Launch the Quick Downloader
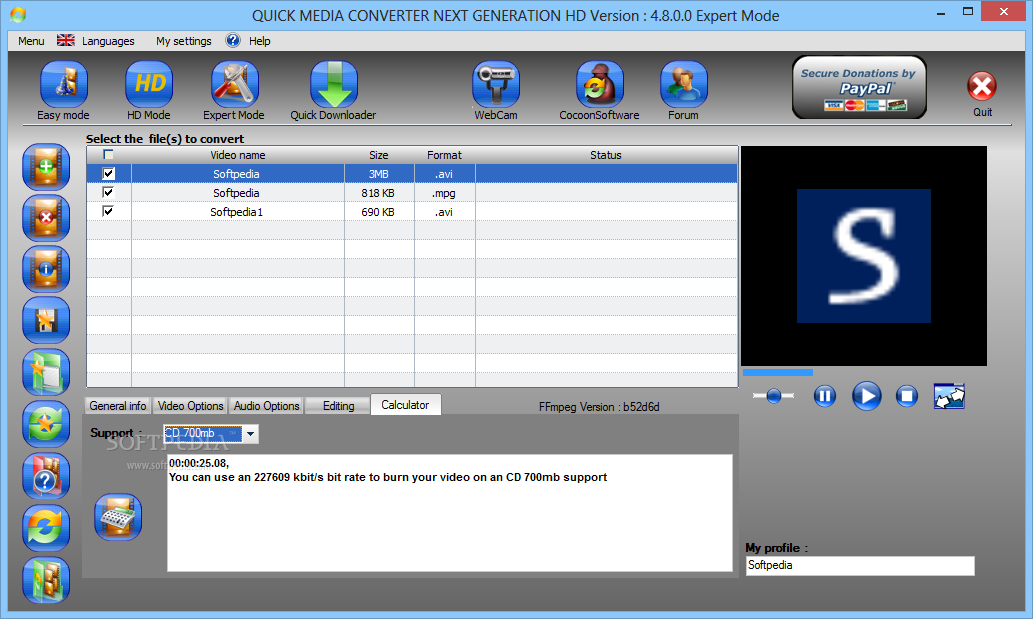Screen dimensions: 1033x619 coord(333,84)
